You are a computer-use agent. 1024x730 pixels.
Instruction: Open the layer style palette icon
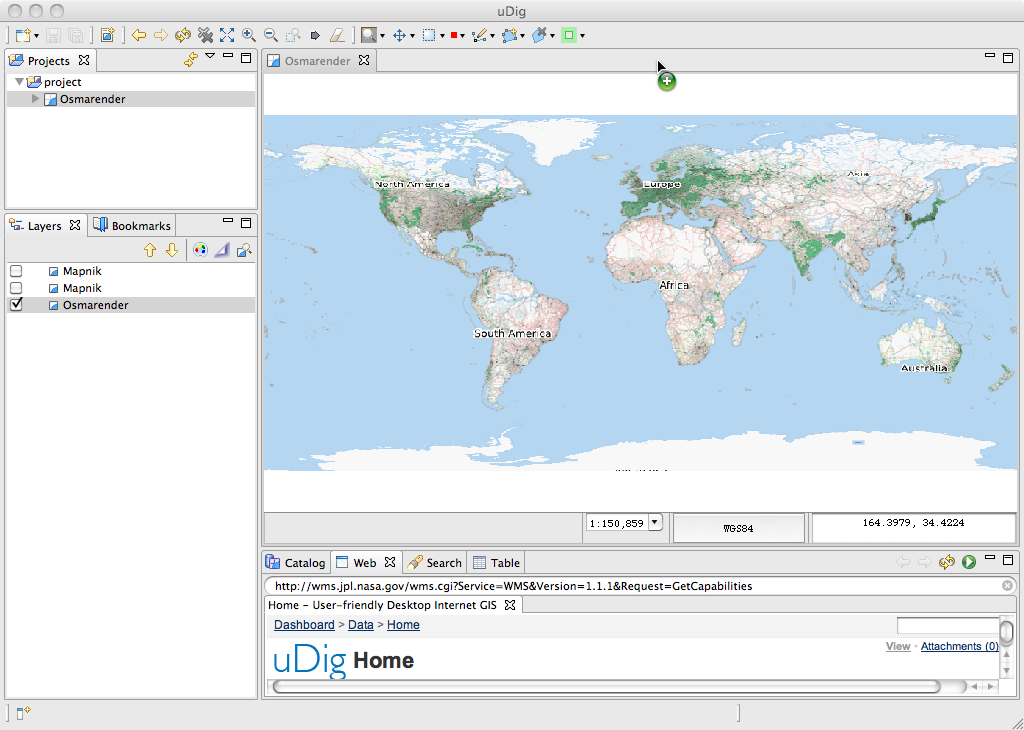pyautogui.click(x=200, y=250)
